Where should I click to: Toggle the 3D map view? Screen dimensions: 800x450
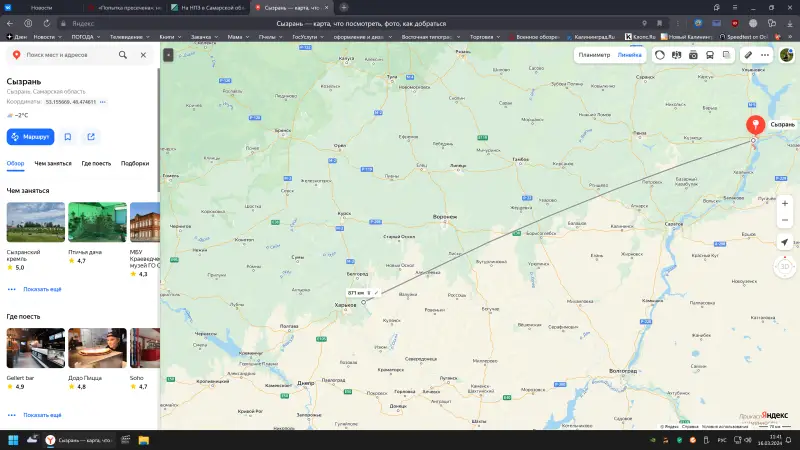784,267
